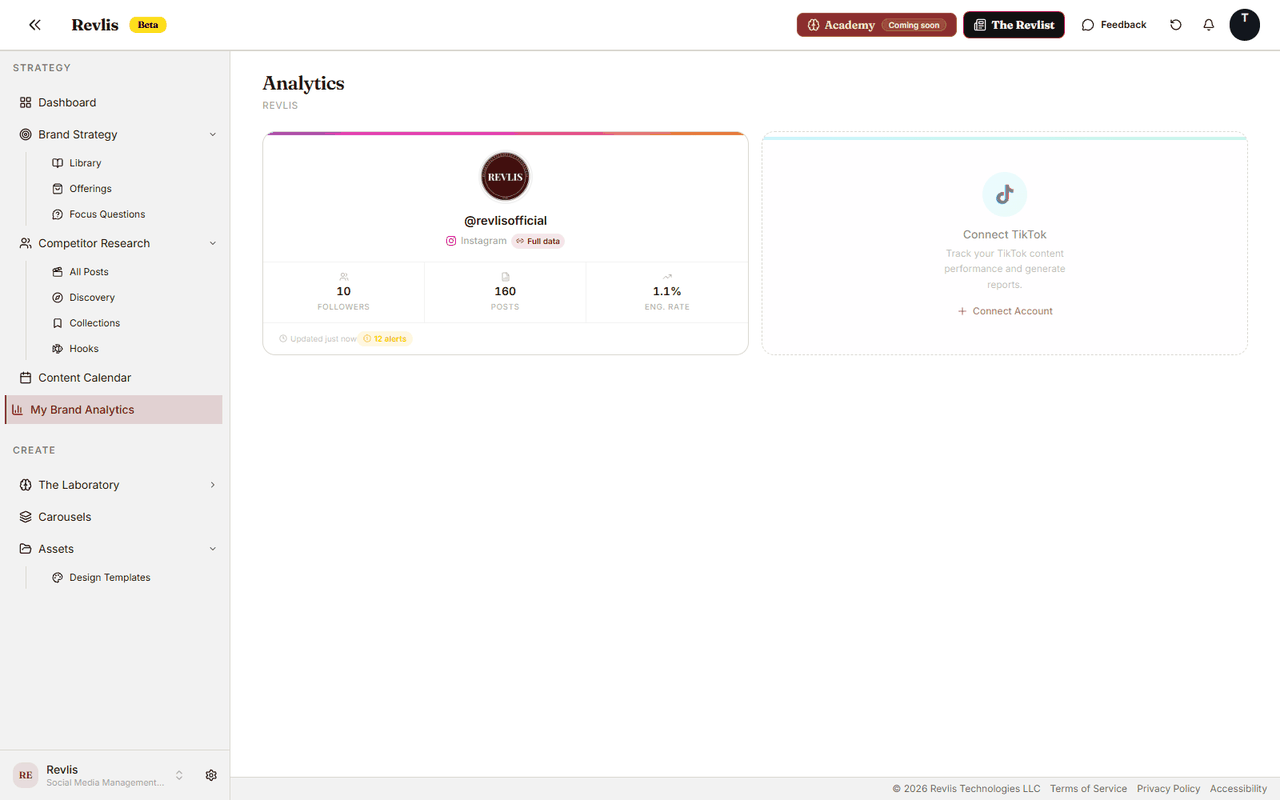Open user avatar T menu
Viewport: 1280px width, 800px height.
[x=1245, y=25]
